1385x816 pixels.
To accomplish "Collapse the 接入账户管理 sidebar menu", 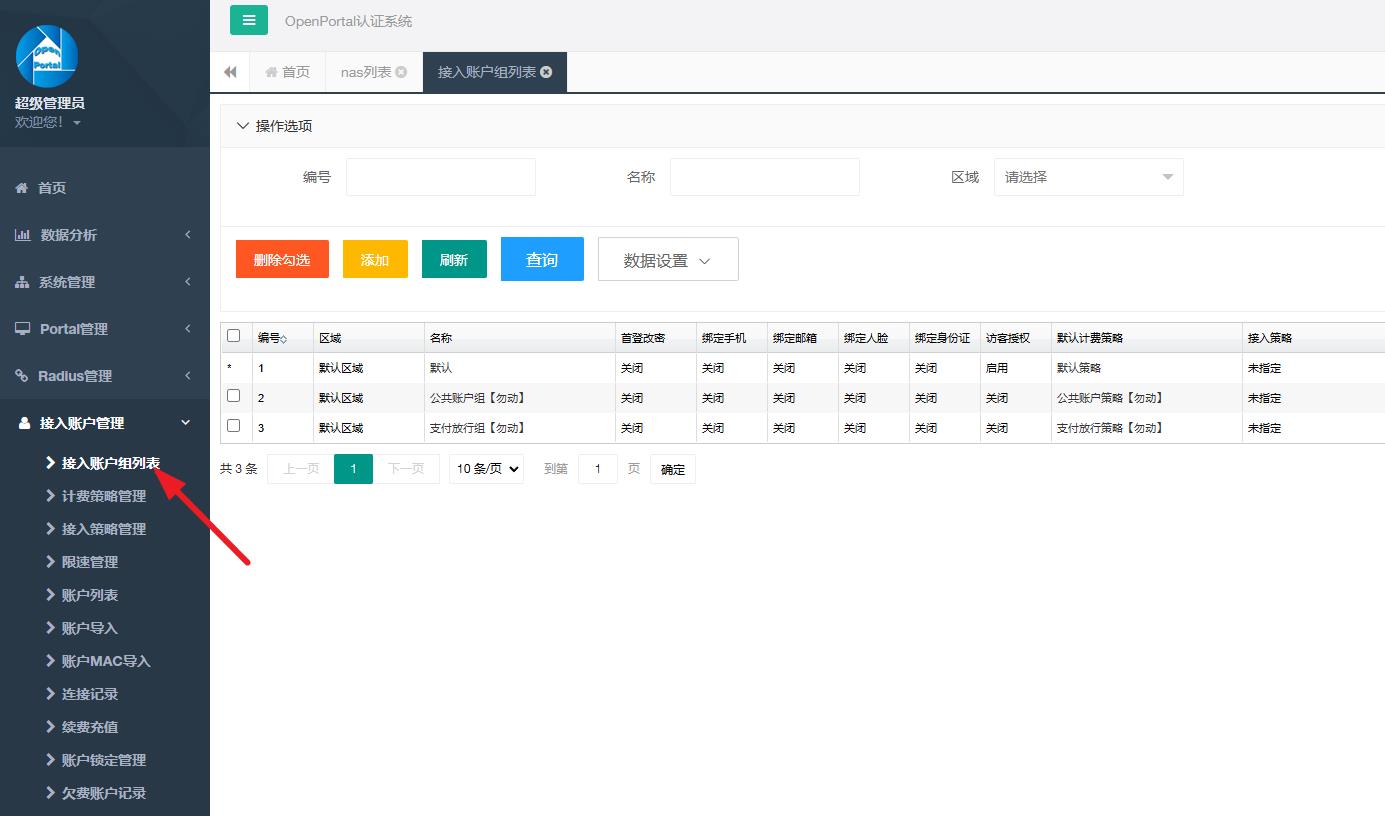I will 105,423.
